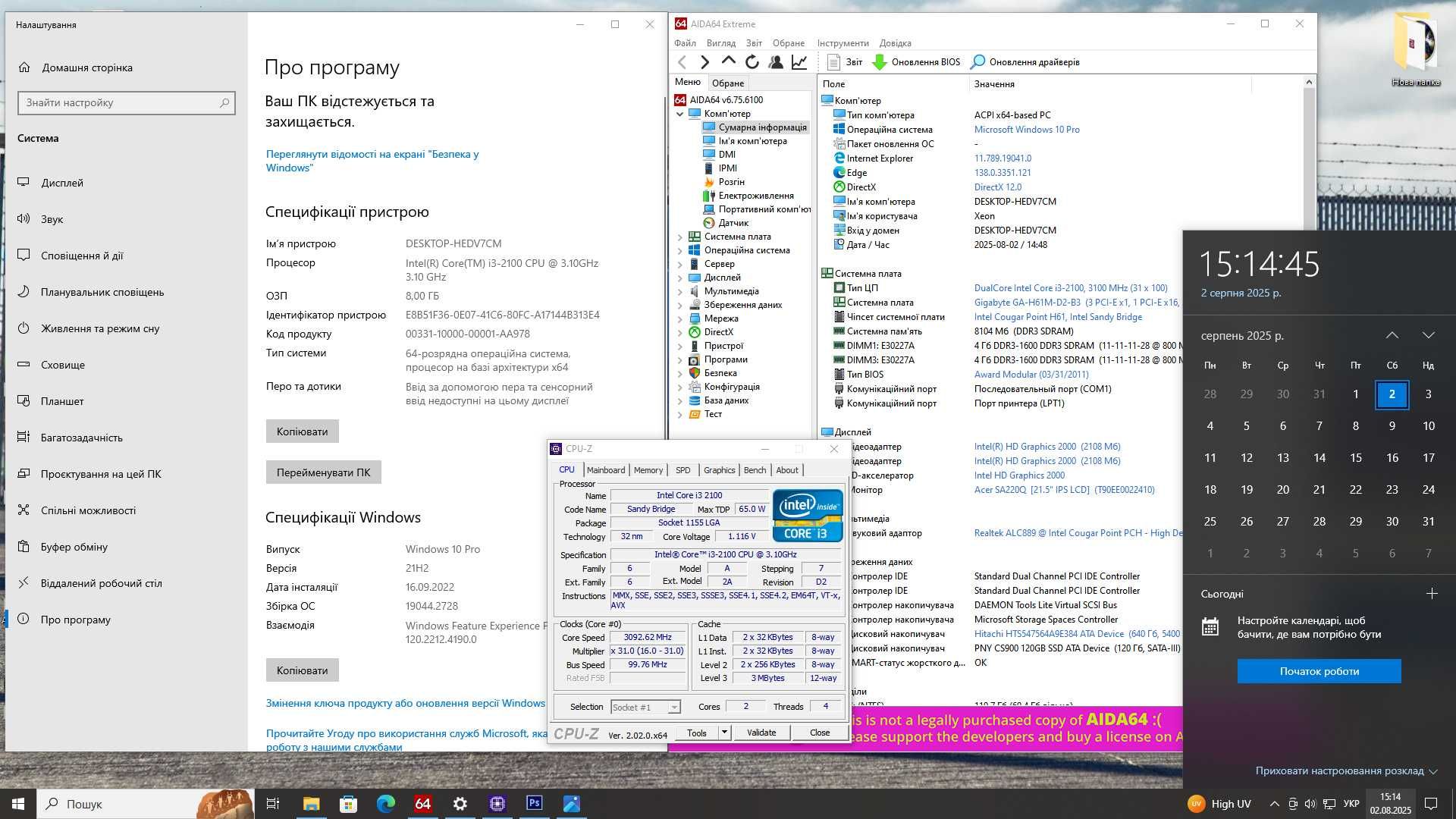Click Оновлення драйверів toolbar button
Screen dimensions: 1456x819
(1025, 62)
